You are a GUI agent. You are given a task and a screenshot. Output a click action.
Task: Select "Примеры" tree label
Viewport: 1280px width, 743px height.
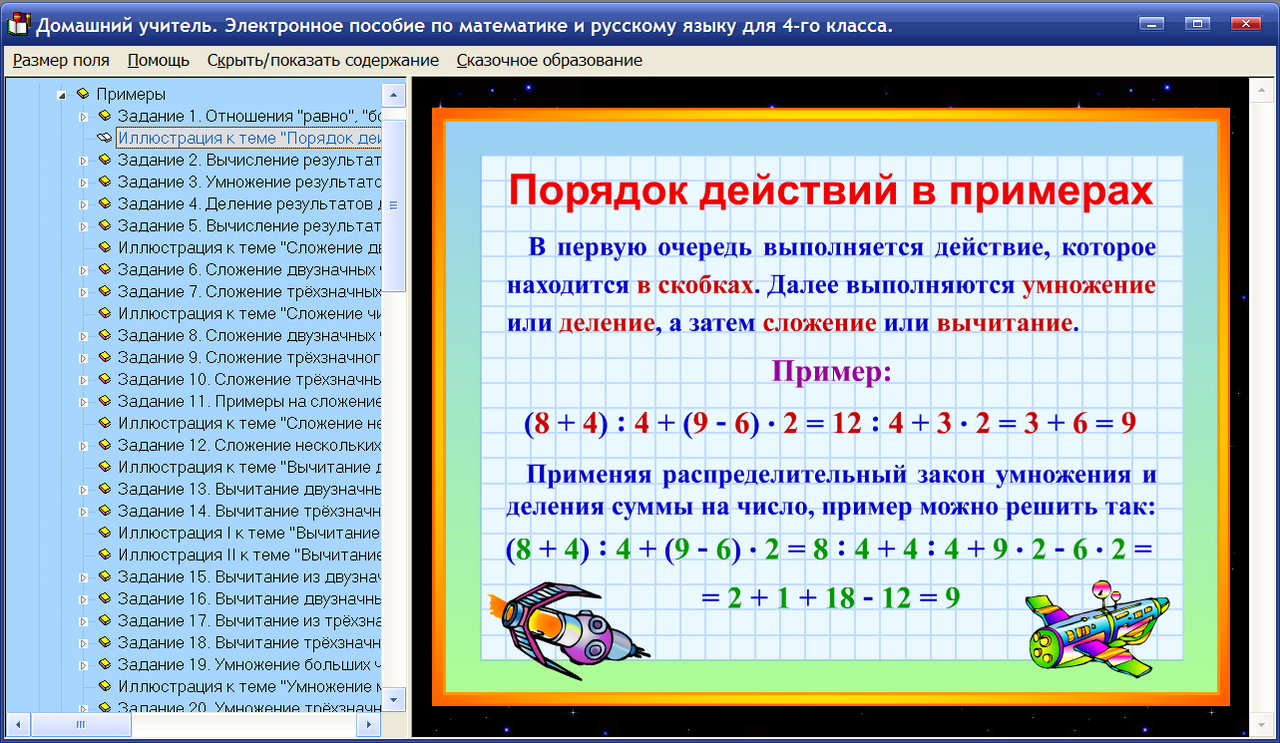pos(131,94)
